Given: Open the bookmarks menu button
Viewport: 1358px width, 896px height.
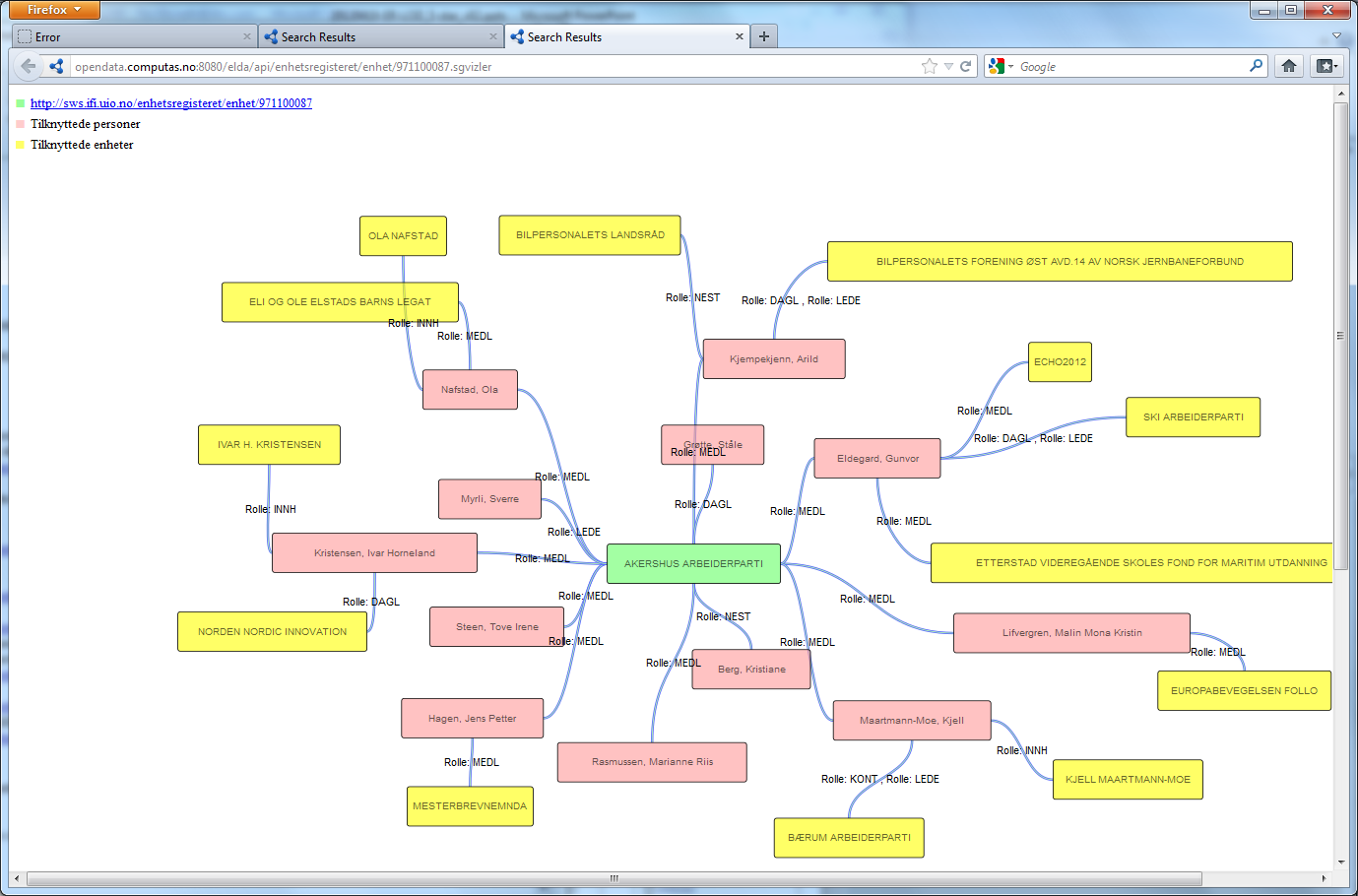Looking at the screenshot, I should (x=1326, y=66).
